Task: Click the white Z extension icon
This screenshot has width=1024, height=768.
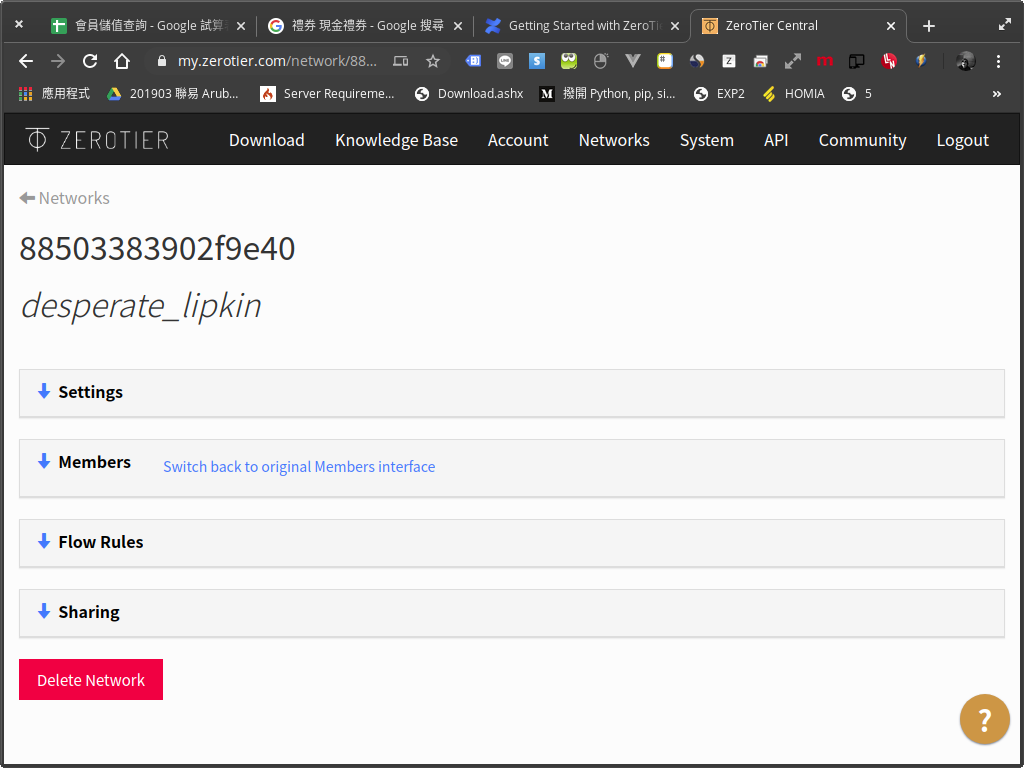Action: 729,61
